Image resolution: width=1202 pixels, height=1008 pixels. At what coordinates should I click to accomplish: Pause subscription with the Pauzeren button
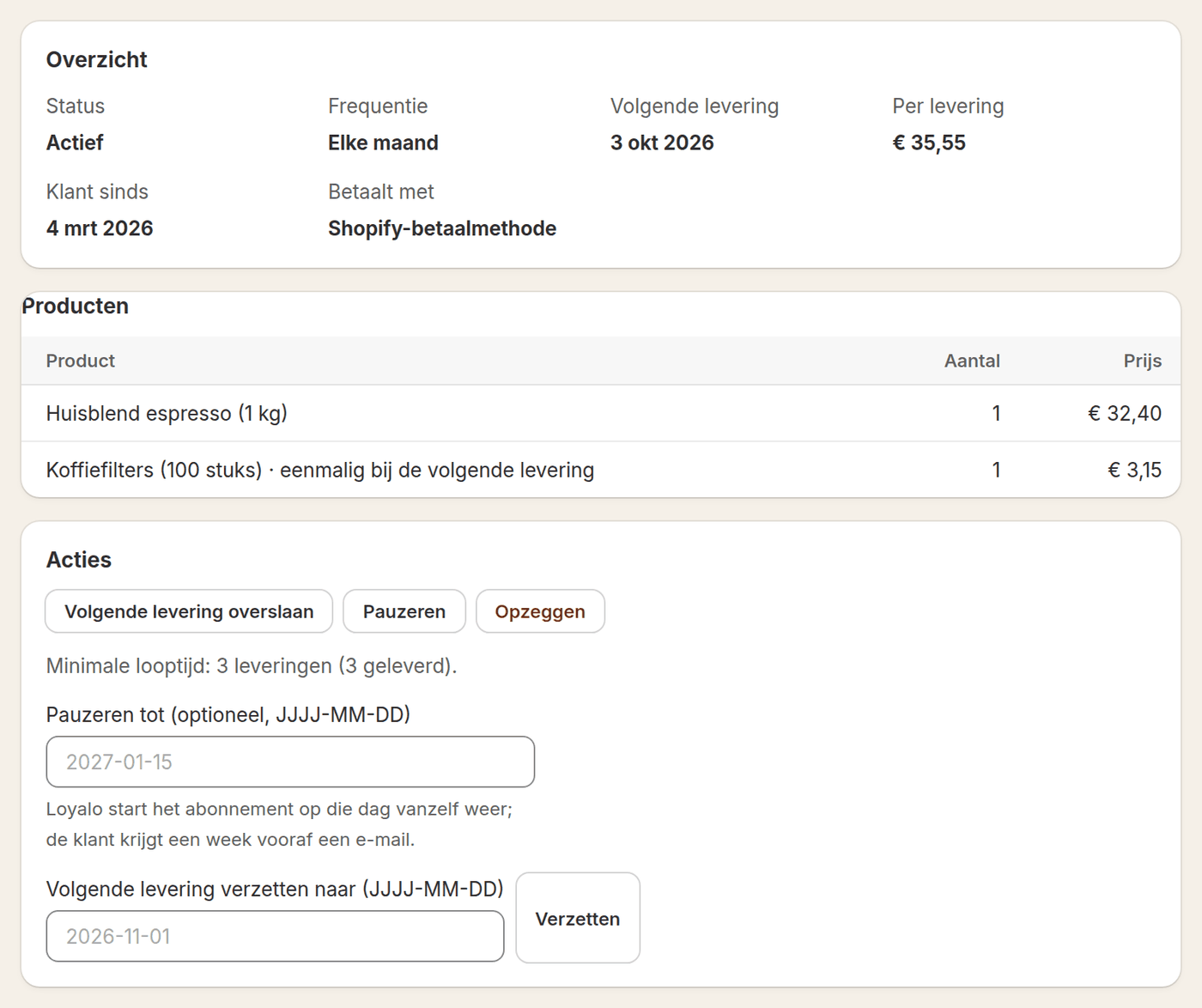(x=404, y=611)
